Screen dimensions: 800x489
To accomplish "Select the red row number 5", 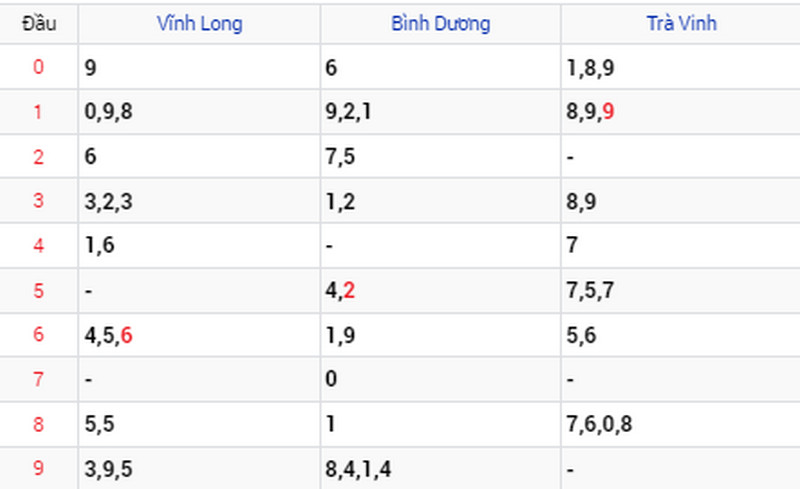I will 38,290.
